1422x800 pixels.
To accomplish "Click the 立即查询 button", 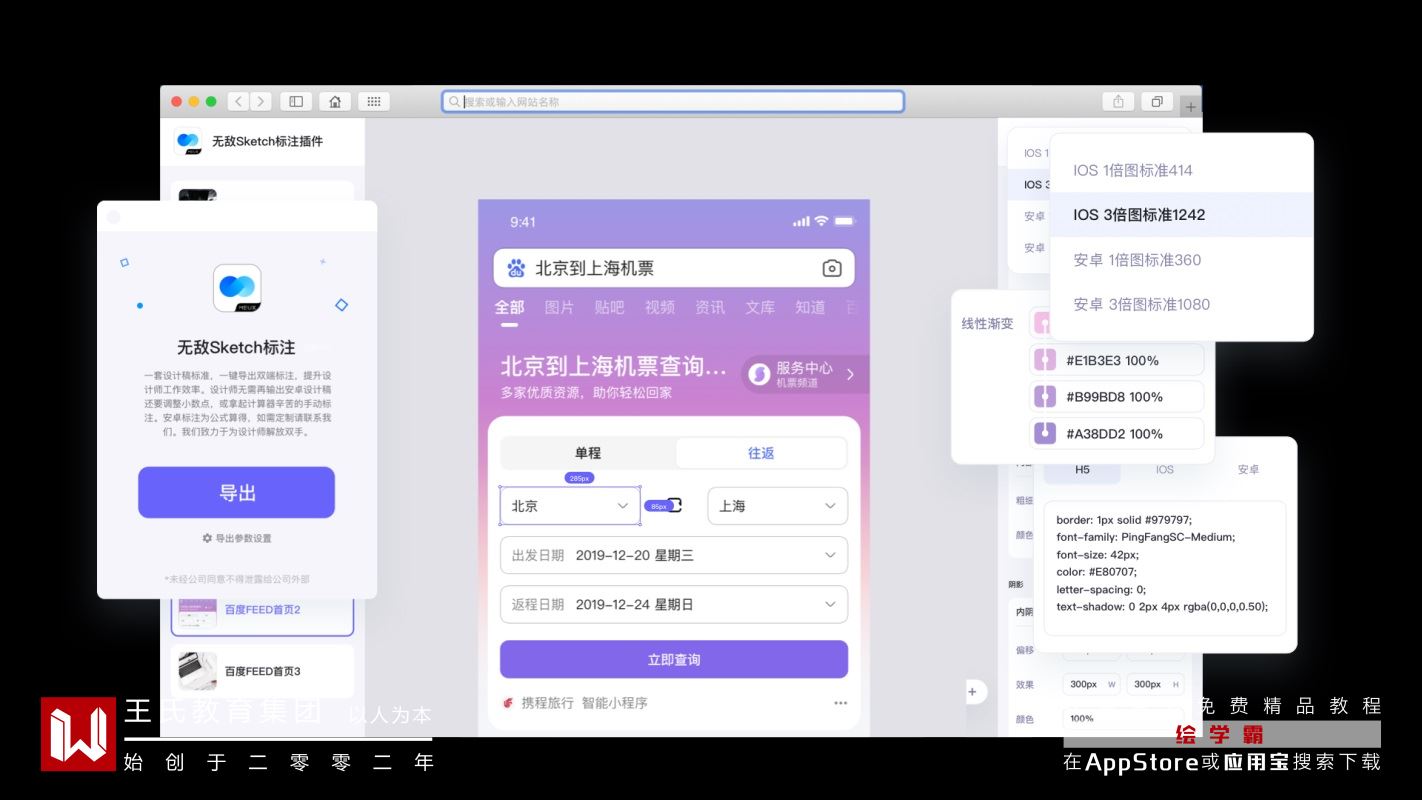I will 674,659.
